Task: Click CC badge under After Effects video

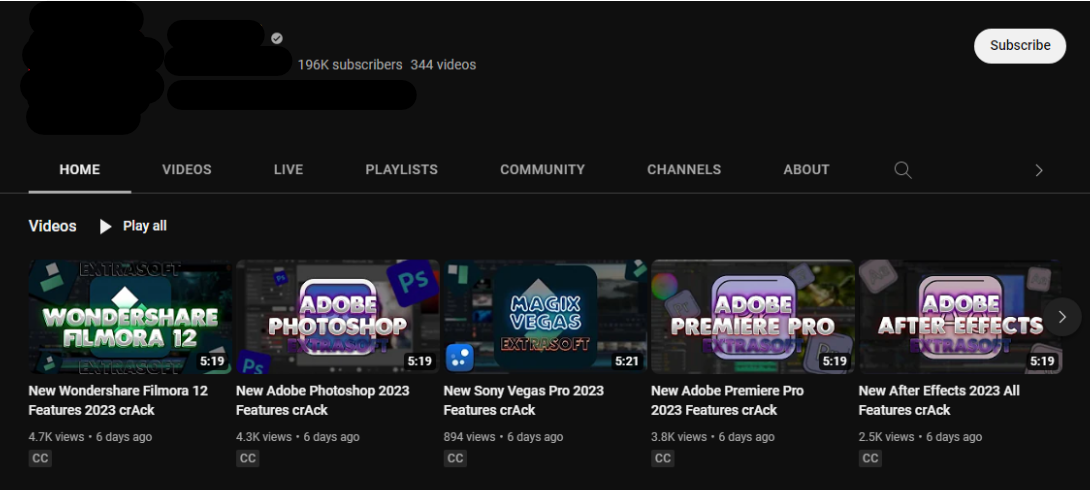Action: [x=870, y=458]
